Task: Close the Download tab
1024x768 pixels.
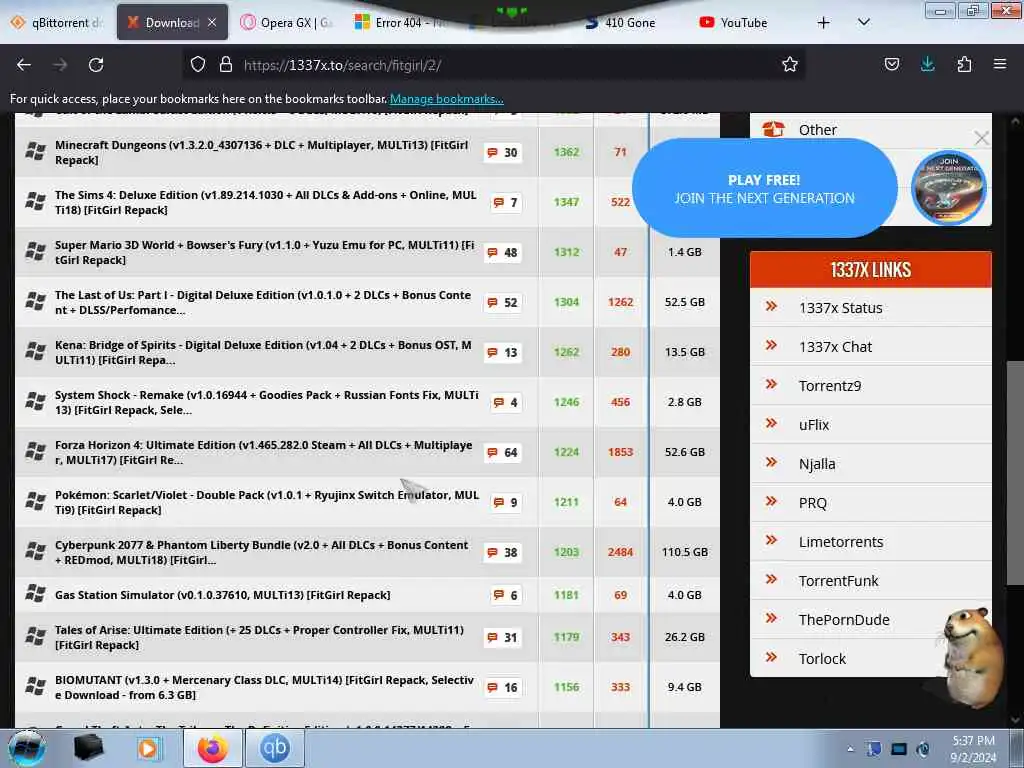Action: pos(212,23)
